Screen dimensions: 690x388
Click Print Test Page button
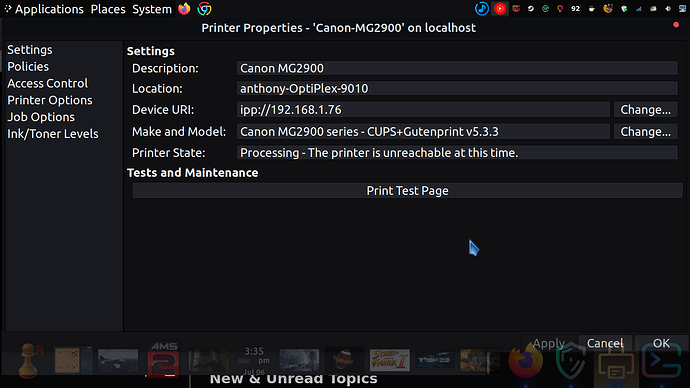click(x=407, y=190)
